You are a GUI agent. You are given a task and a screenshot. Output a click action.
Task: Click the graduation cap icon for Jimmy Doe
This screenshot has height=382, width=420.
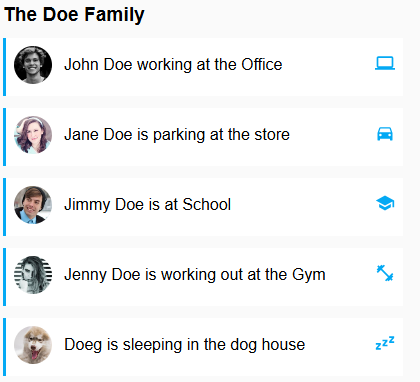pos(385,203)
